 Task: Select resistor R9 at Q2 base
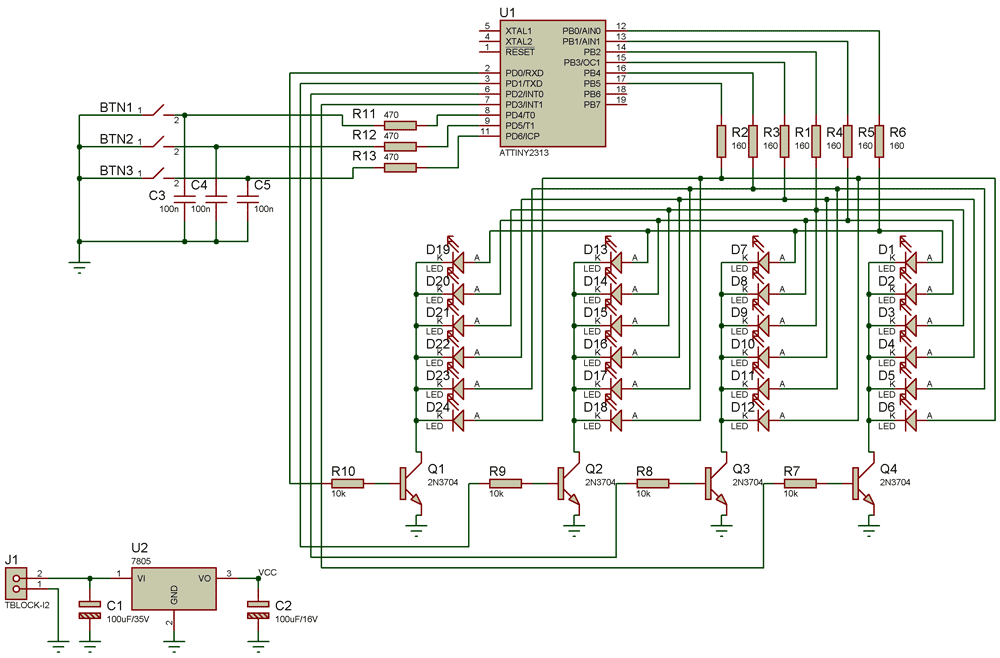tap(505, 483)
